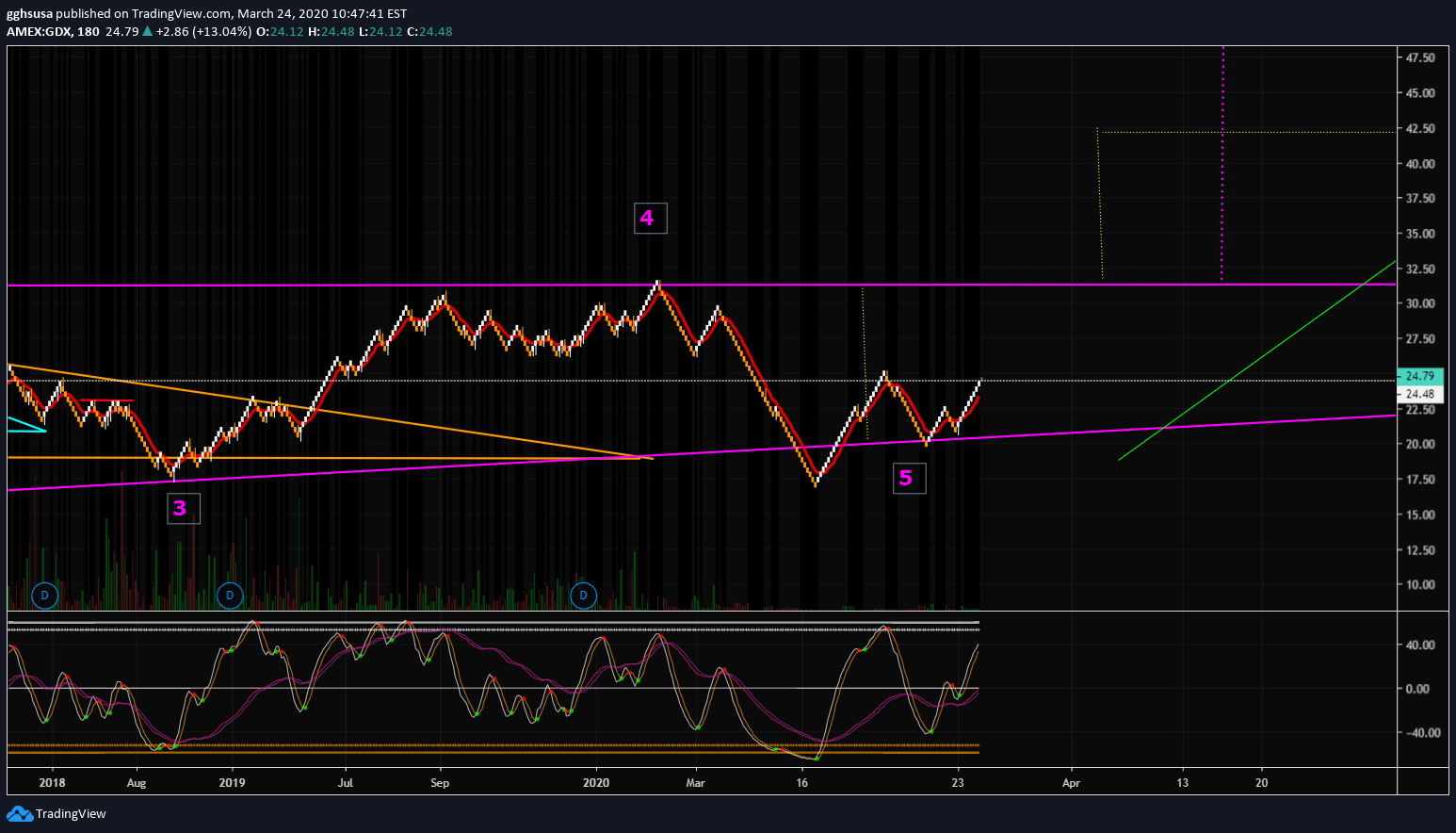
Task: Click the 17.50 price axis label
Action: 1420,480
